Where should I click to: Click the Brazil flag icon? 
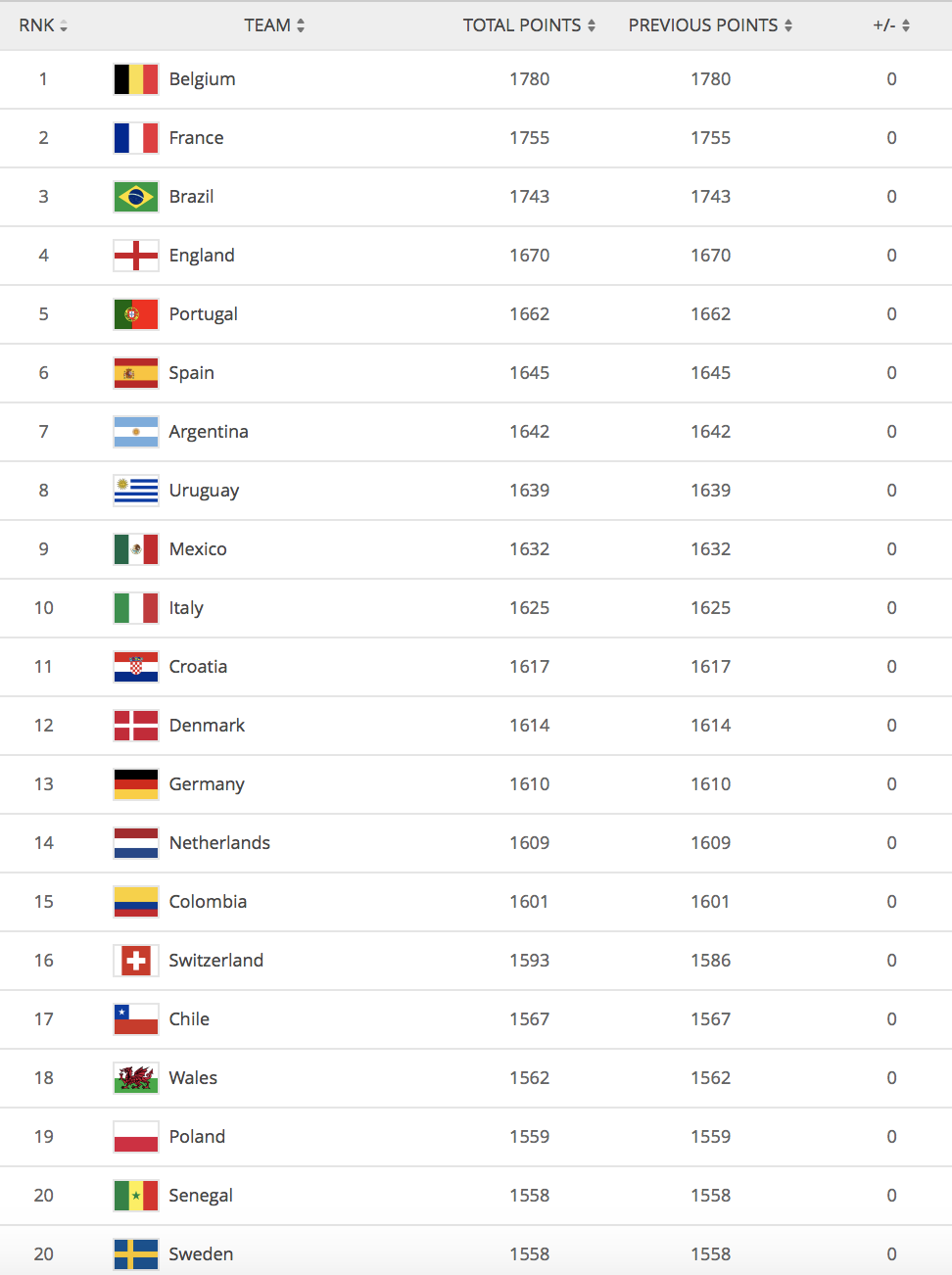click(136, 197)
